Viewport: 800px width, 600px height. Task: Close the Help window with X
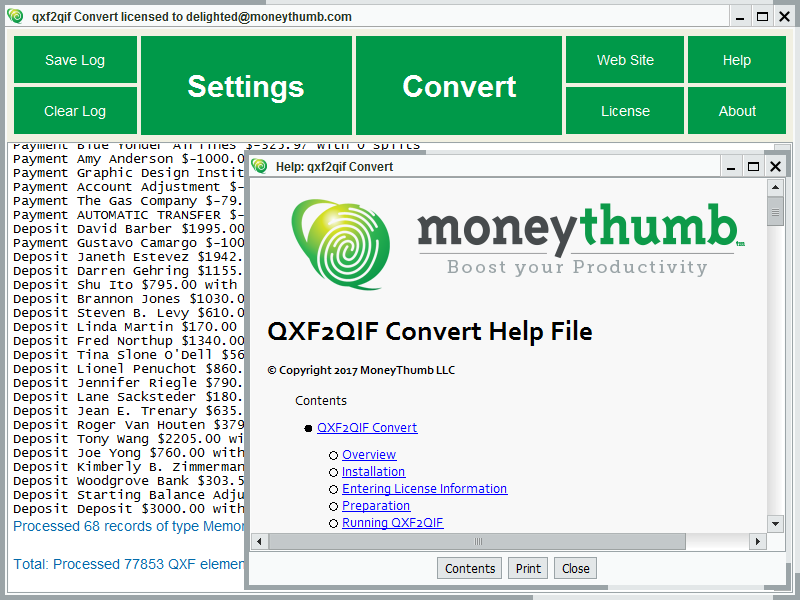[776, 167]
